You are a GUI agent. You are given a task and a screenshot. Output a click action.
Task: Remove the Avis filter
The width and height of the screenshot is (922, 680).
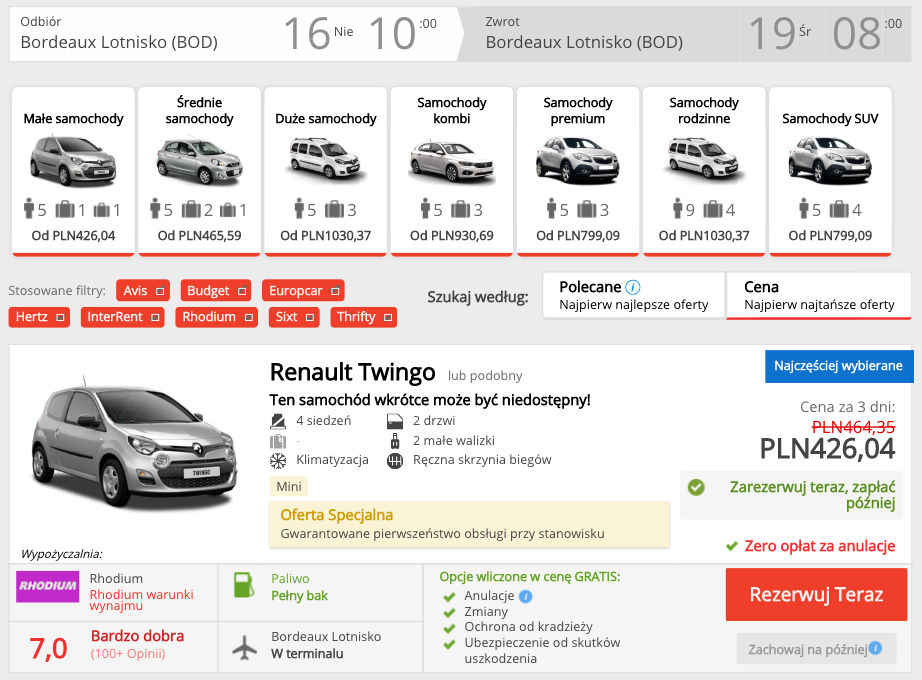coord(161,291)
